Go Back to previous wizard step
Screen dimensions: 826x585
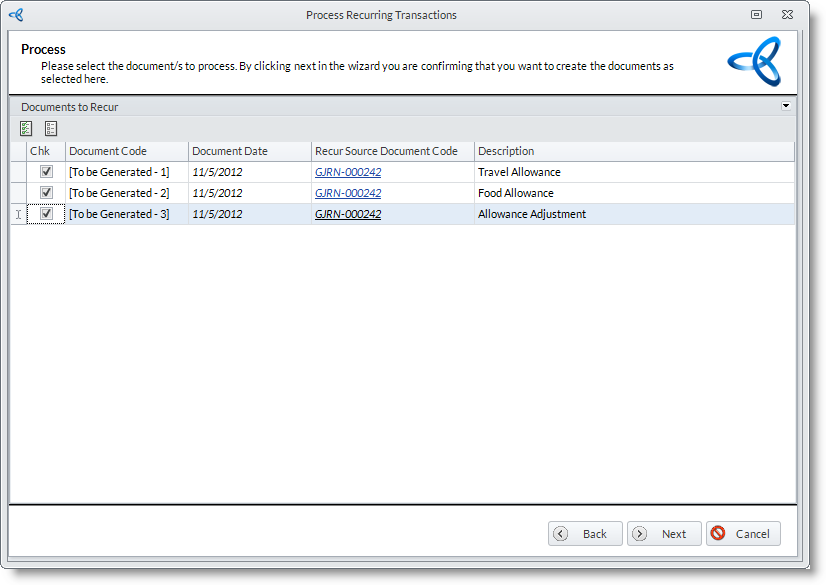(585, 534)
